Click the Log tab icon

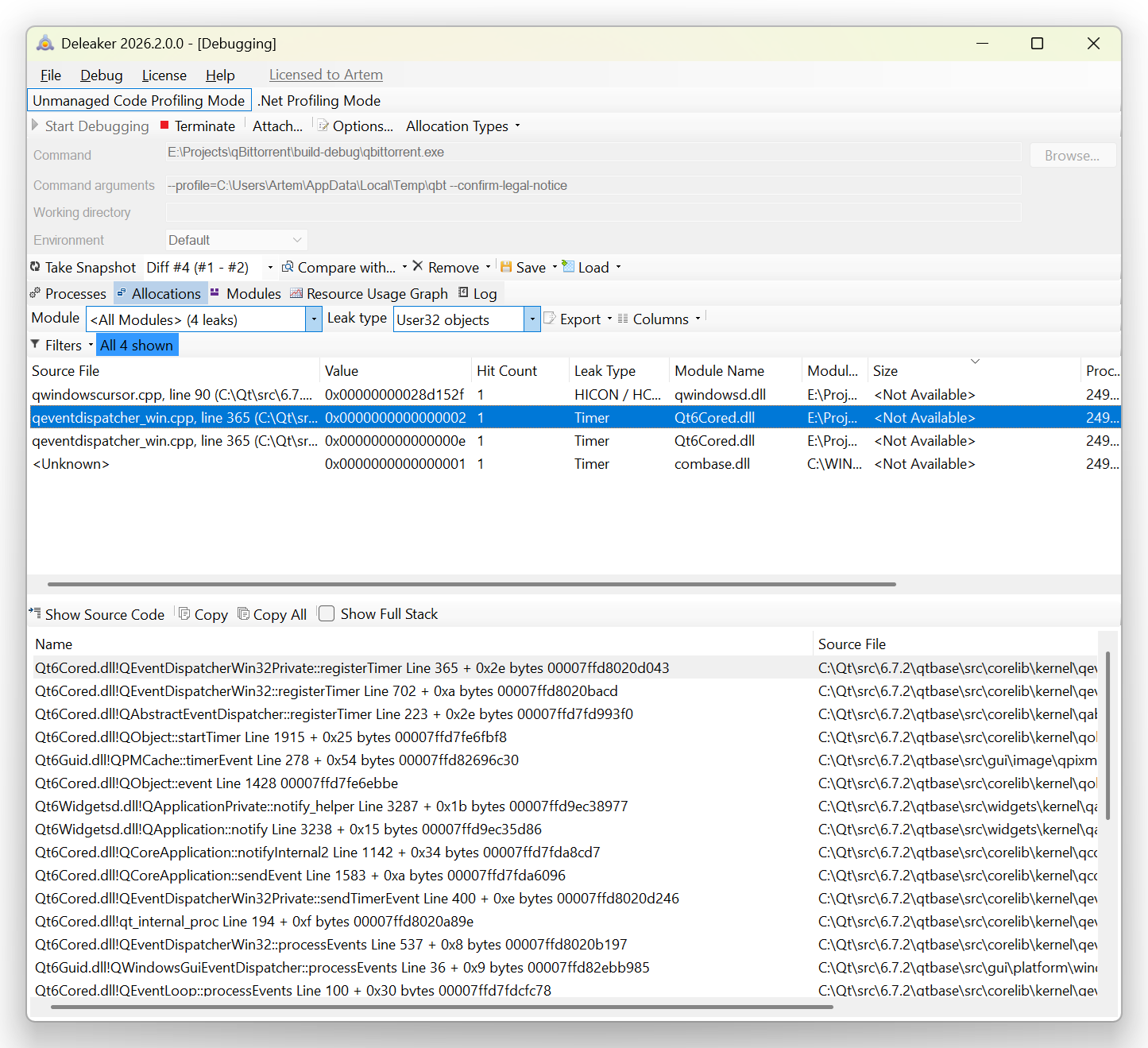tap(463, 293)
